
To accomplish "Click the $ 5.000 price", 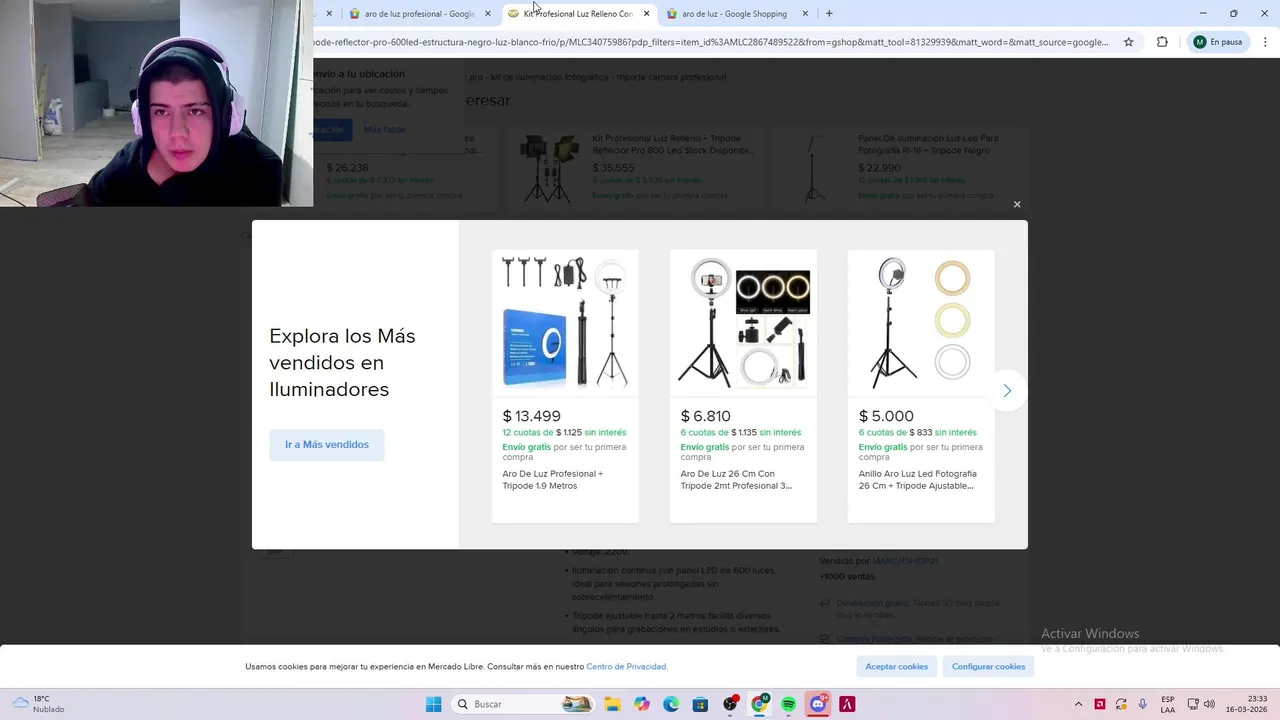I will pos(886,416).
